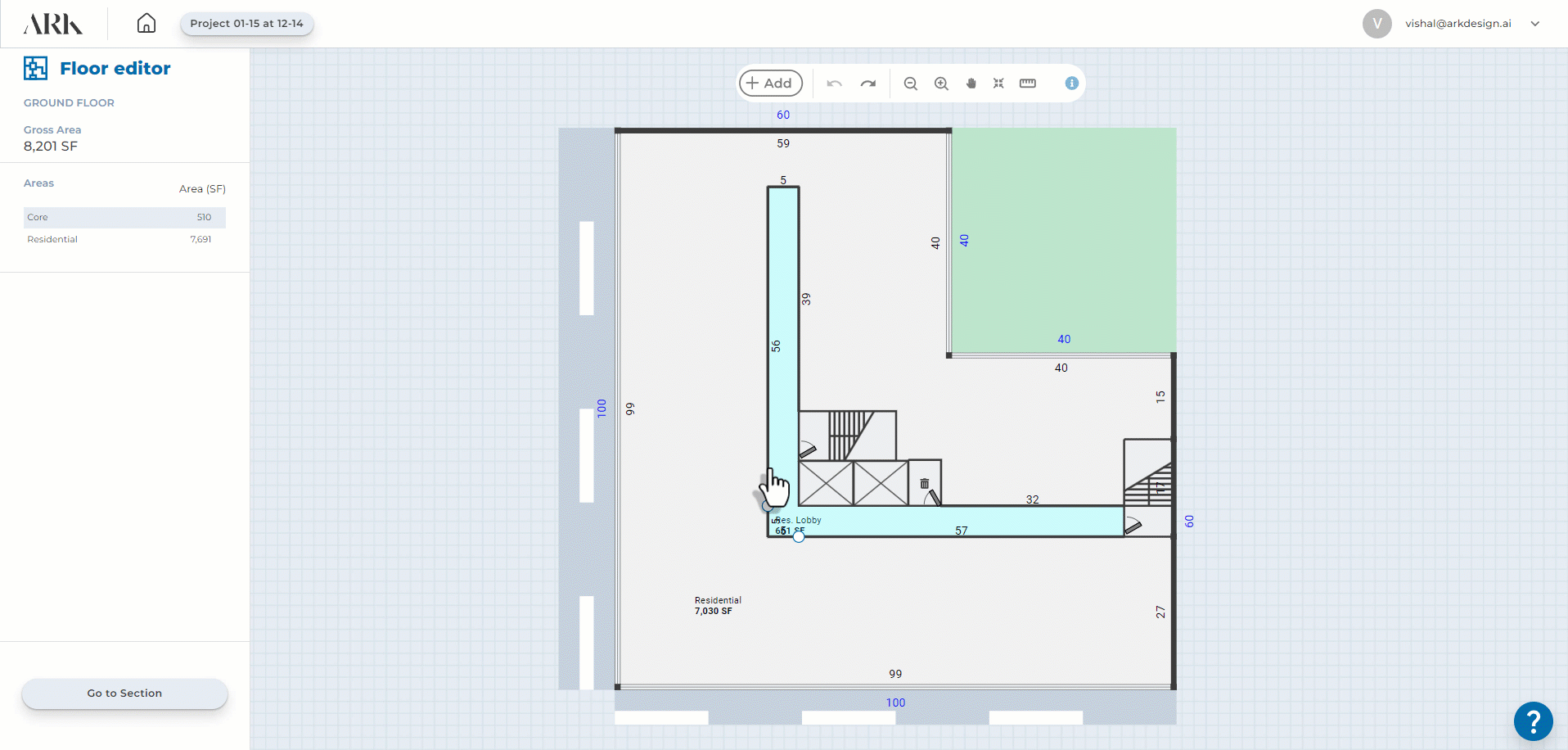
Task: Click the Add button in toolbar
Action: [770, 84]
